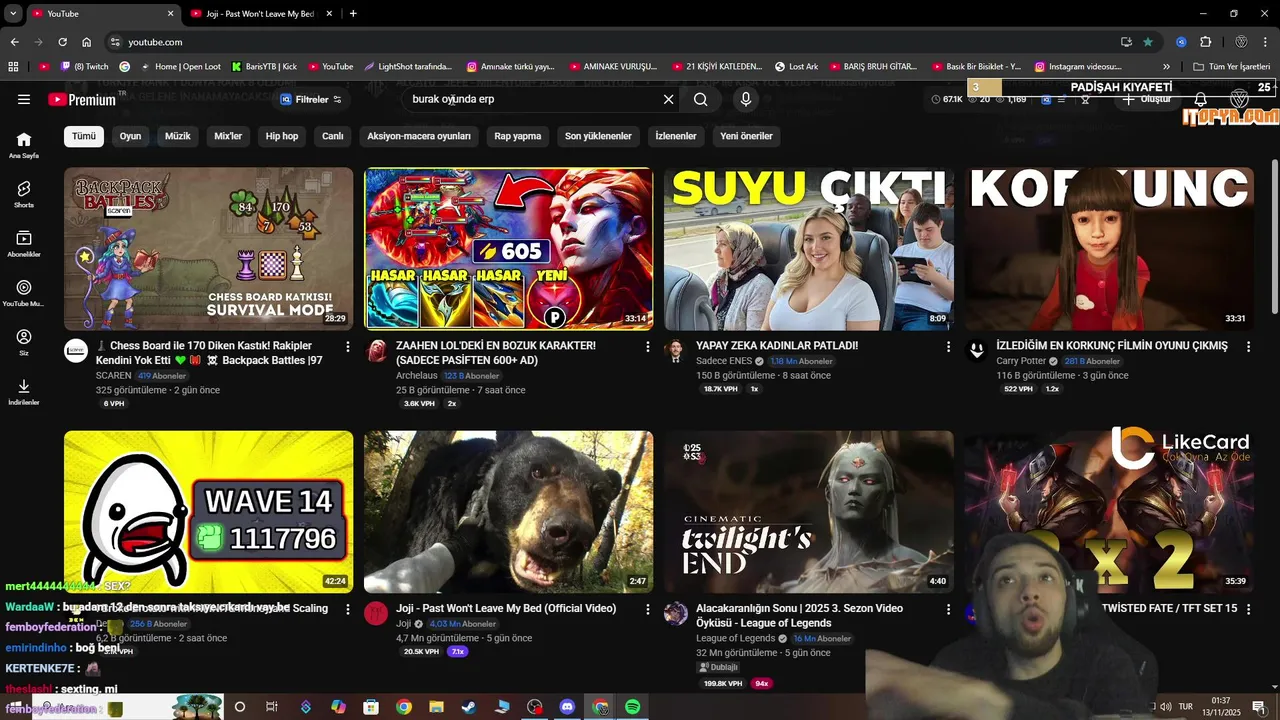The height and width of the screenshot is (720, 1280).
Task: Open the Sadece ENES channel avatar
Action: (x=676, y=350)
